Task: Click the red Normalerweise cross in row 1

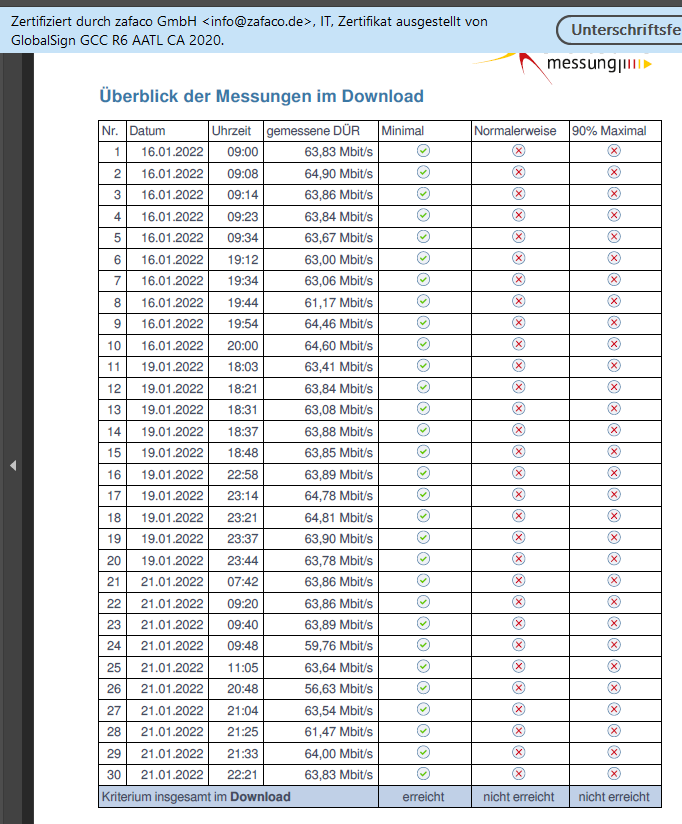Action: click(519, 151)
